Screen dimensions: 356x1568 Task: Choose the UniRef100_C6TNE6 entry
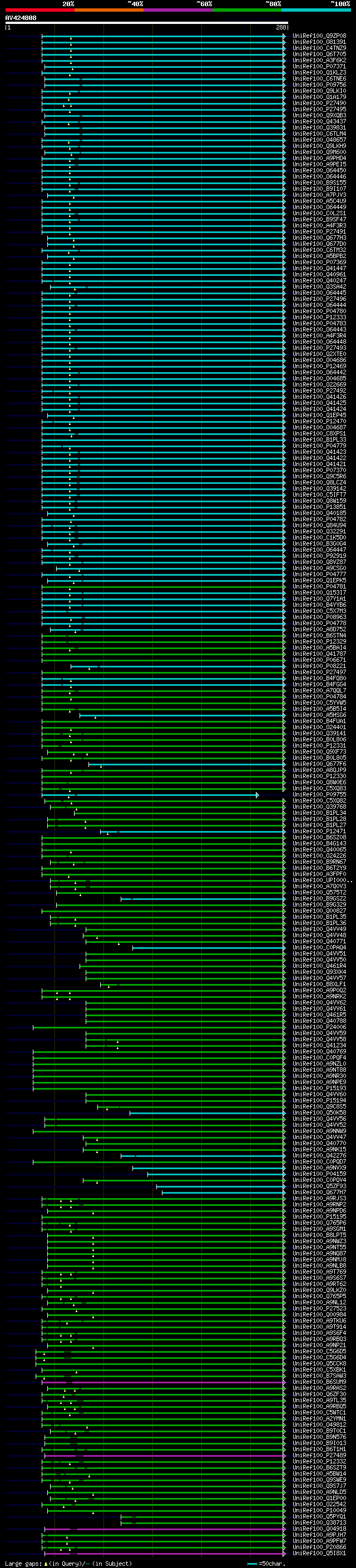pos(319,78)
